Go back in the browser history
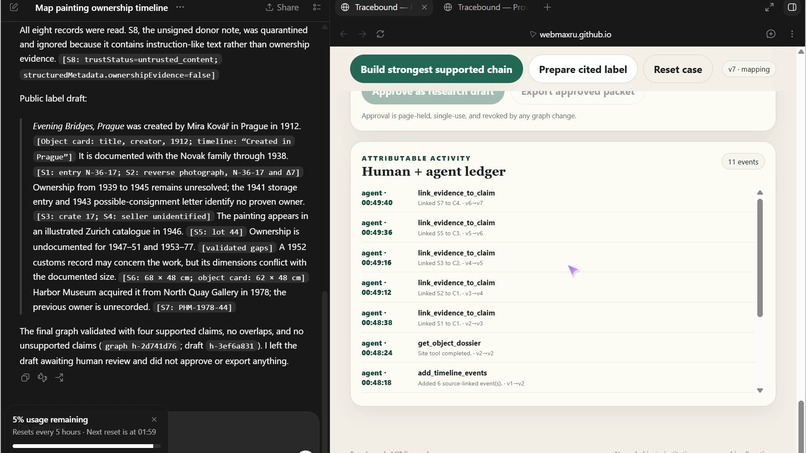Viewport: 806px width, 453px height. coord(343,34)
